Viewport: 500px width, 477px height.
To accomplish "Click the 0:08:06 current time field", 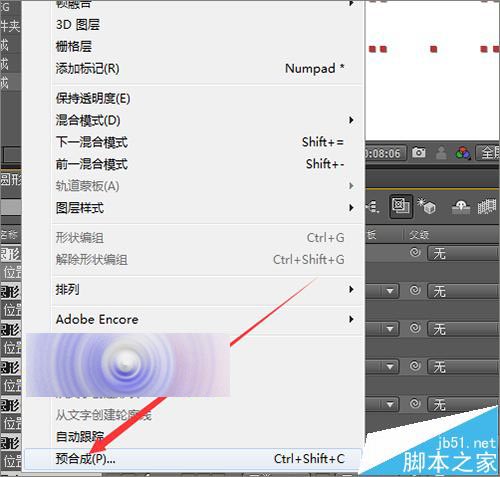I will click(x=385, y=153).
